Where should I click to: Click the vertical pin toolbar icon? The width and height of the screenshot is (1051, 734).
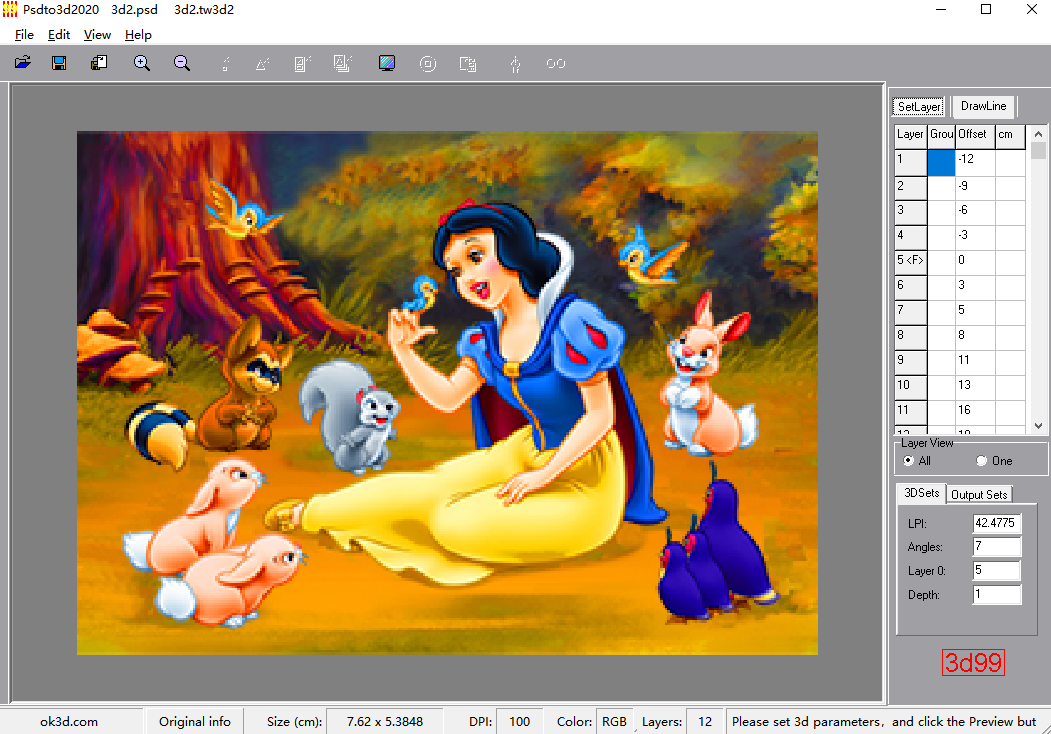click(x=515, y=64)
